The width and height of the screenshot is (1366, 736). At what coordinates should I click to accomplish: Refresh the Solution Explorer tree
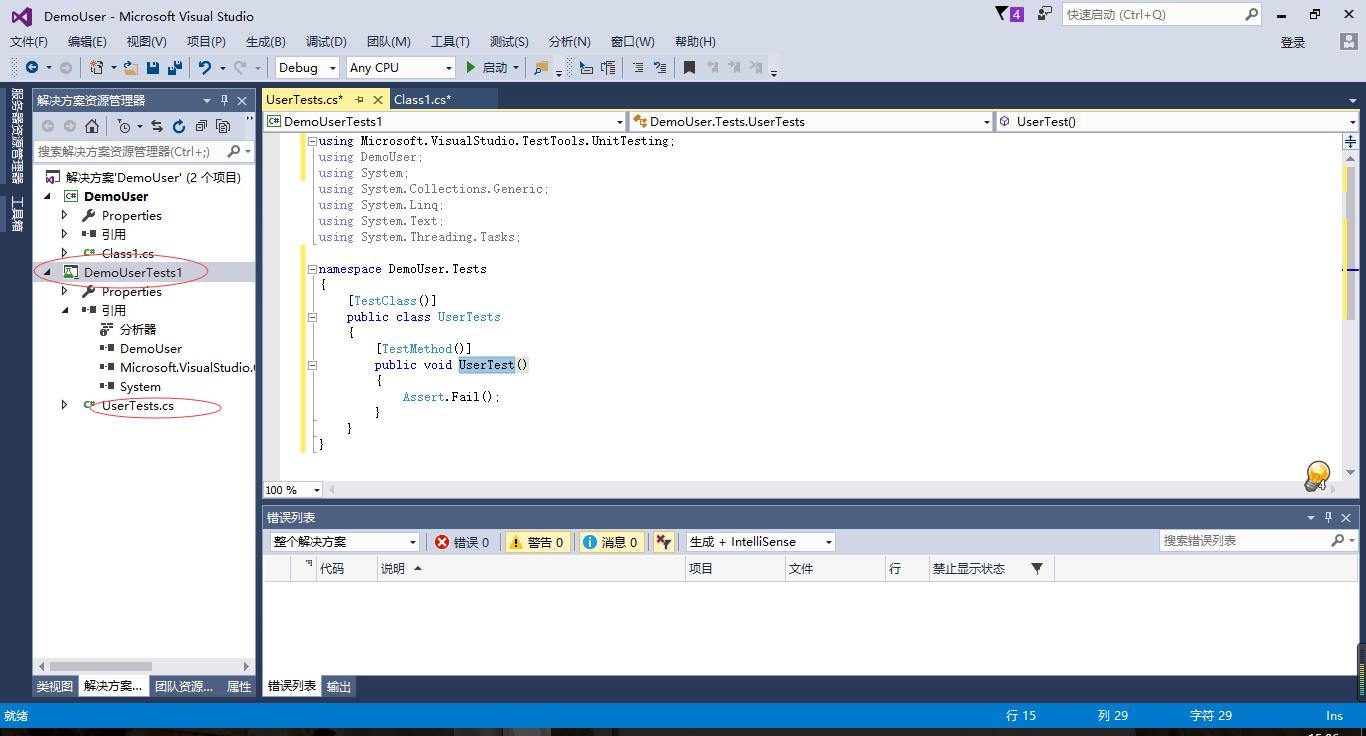click(179, 126)
